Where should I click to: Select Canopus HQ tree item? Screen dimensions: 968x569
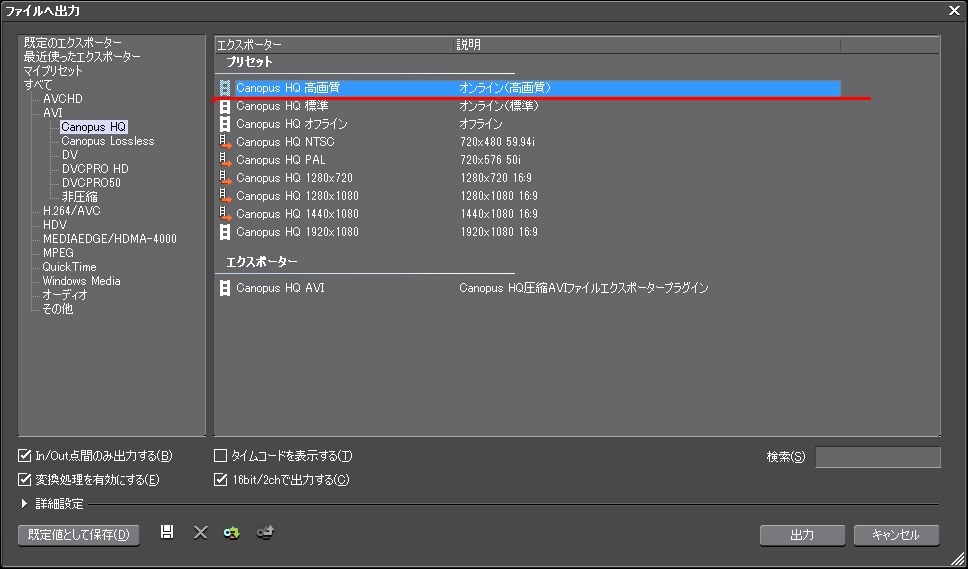pos(93,127)
